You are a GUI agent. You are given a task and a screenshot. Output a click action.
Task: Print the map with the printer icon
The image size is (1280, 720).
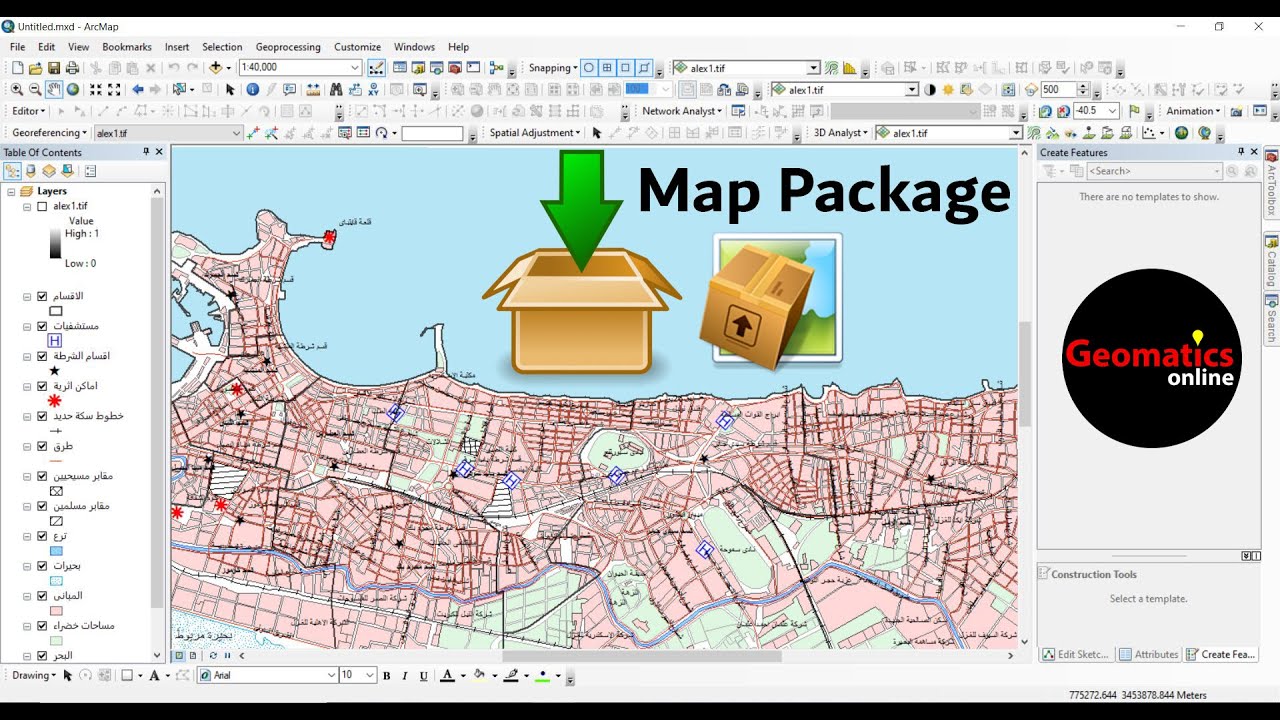[72, 68]
